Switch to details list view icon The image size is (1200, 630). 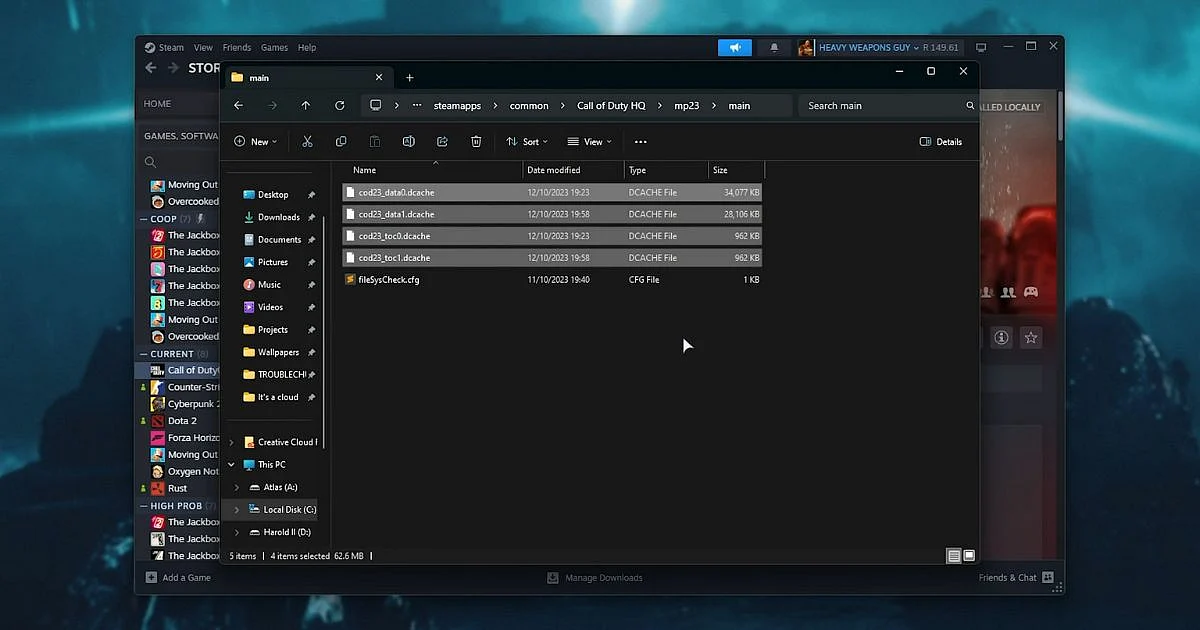pyautogui.click(x=954, y=555)
